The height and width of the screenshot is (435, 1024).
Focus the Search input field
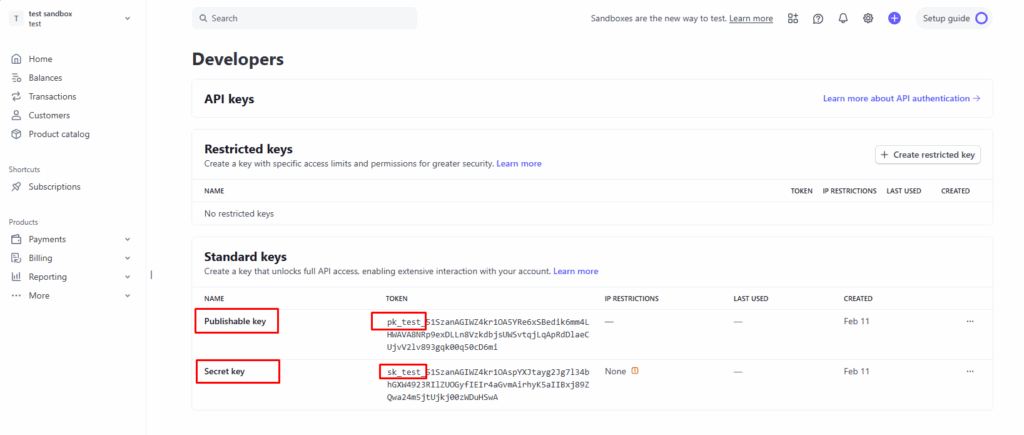(304, 18)
